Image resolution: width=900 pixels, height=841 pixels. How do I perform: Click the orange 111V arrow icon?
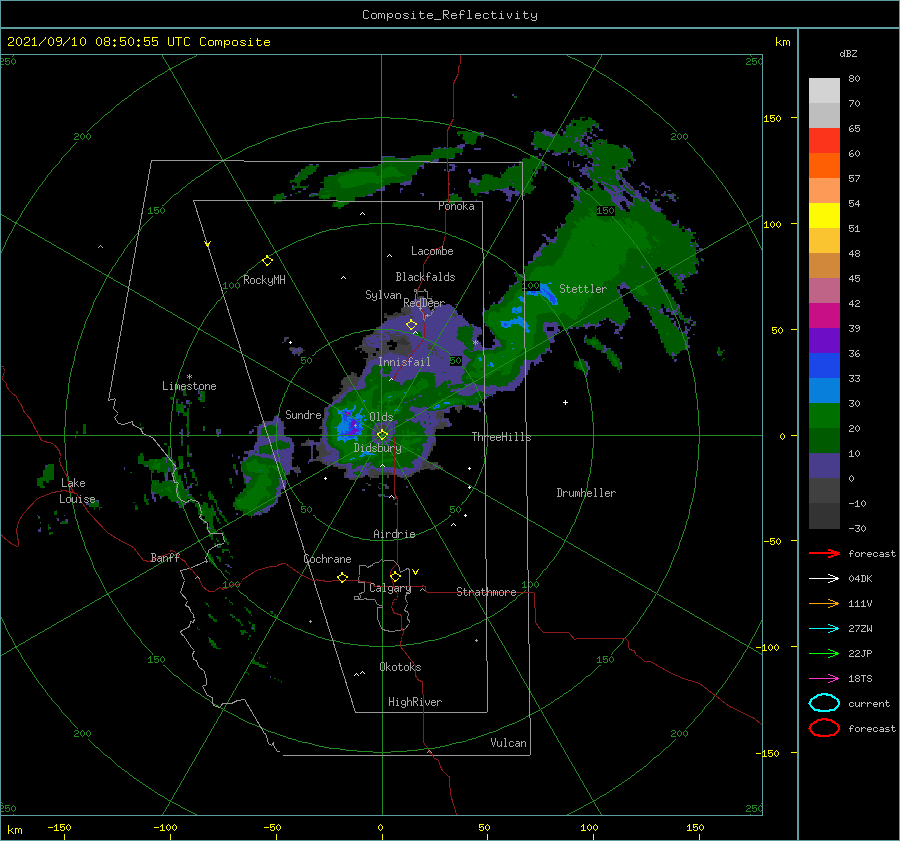(824, 603)
